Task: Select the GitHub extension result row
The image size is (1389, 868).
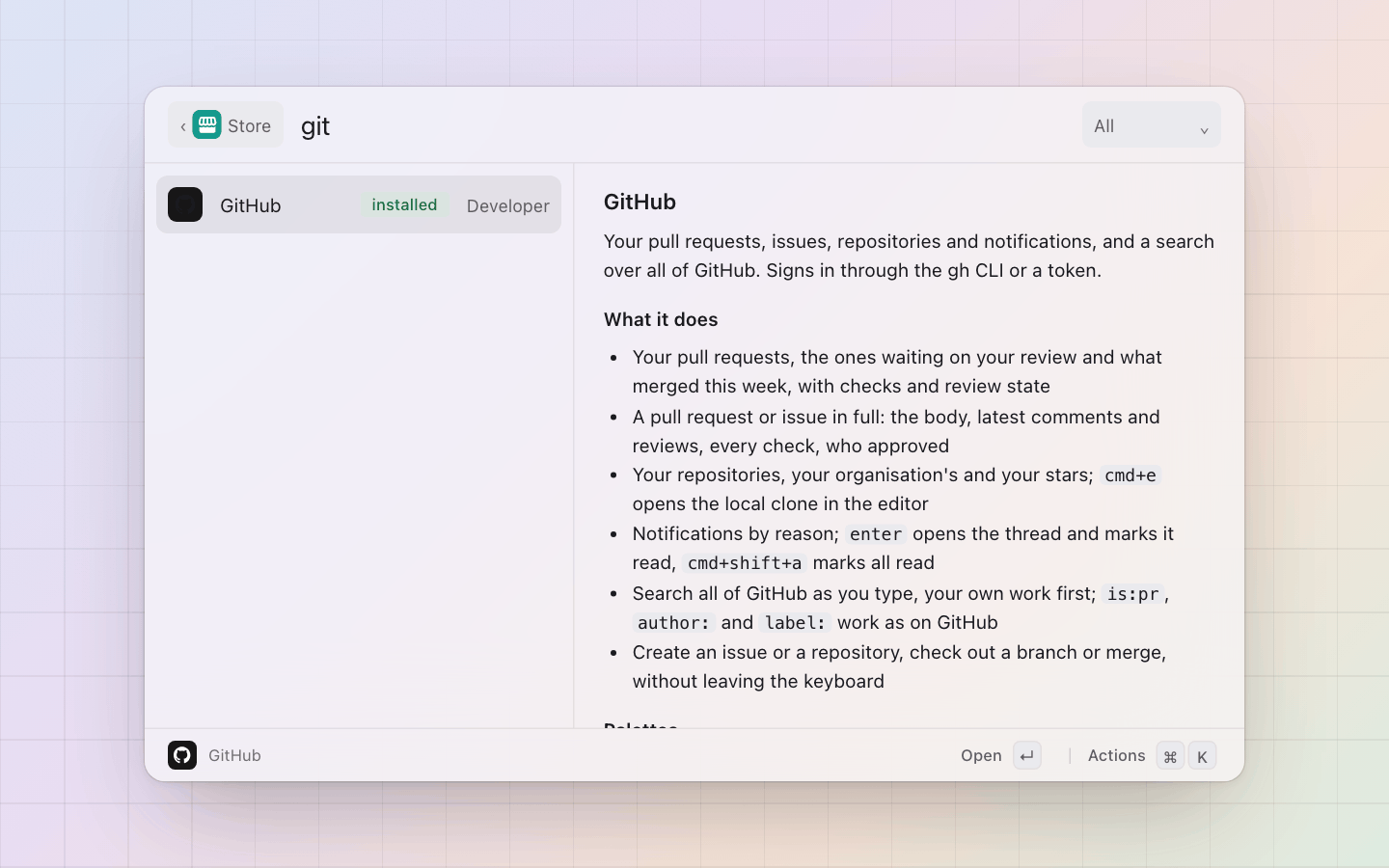Action: [359, 204]
